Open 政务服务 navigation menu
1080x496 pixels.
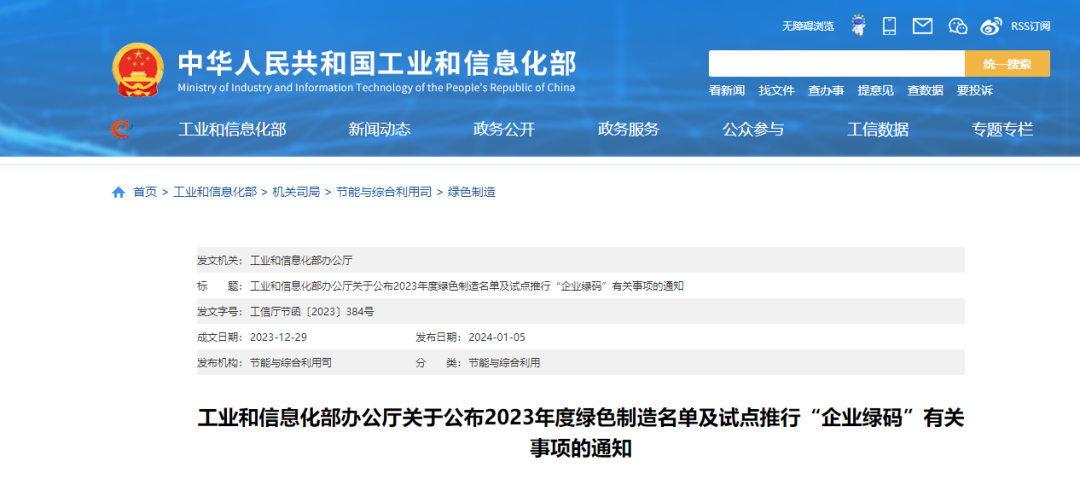629,129
